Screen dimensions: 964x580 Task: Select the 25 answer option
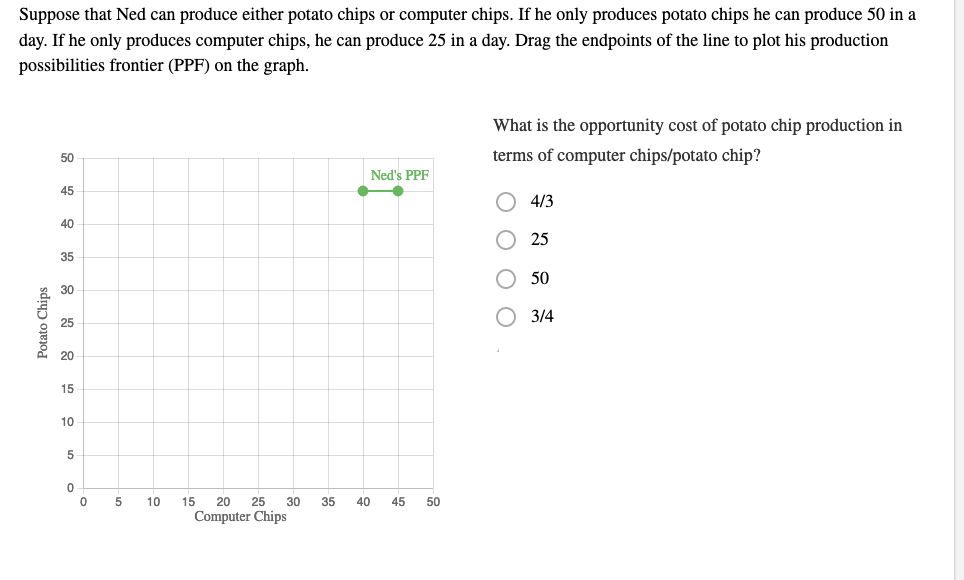(x=504, y=239)
